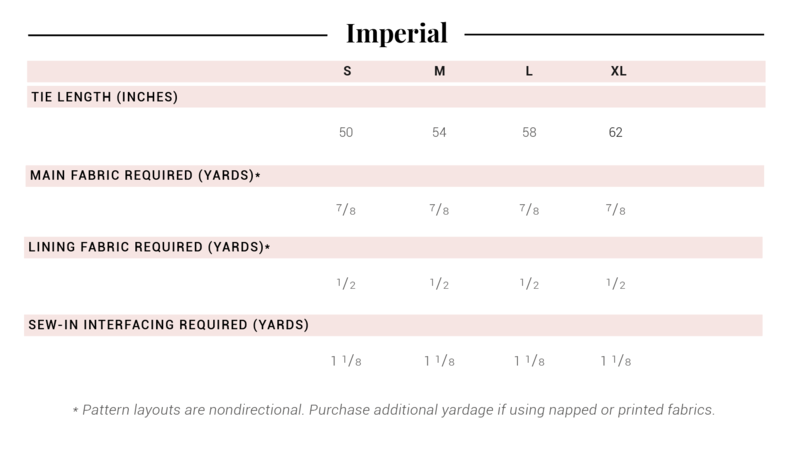
Task: Select main fabric 7/8 value for size XL
Action: 616,210
